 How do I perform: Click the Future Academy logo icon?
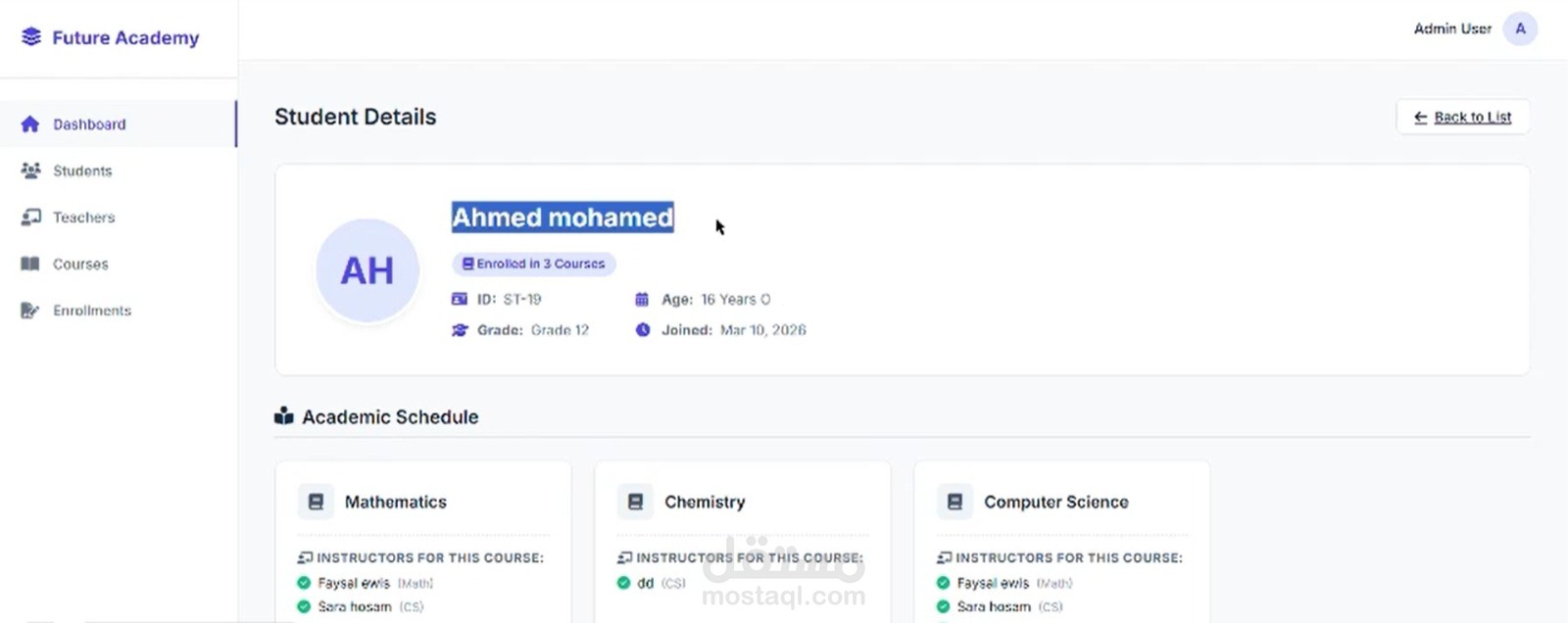31,37
